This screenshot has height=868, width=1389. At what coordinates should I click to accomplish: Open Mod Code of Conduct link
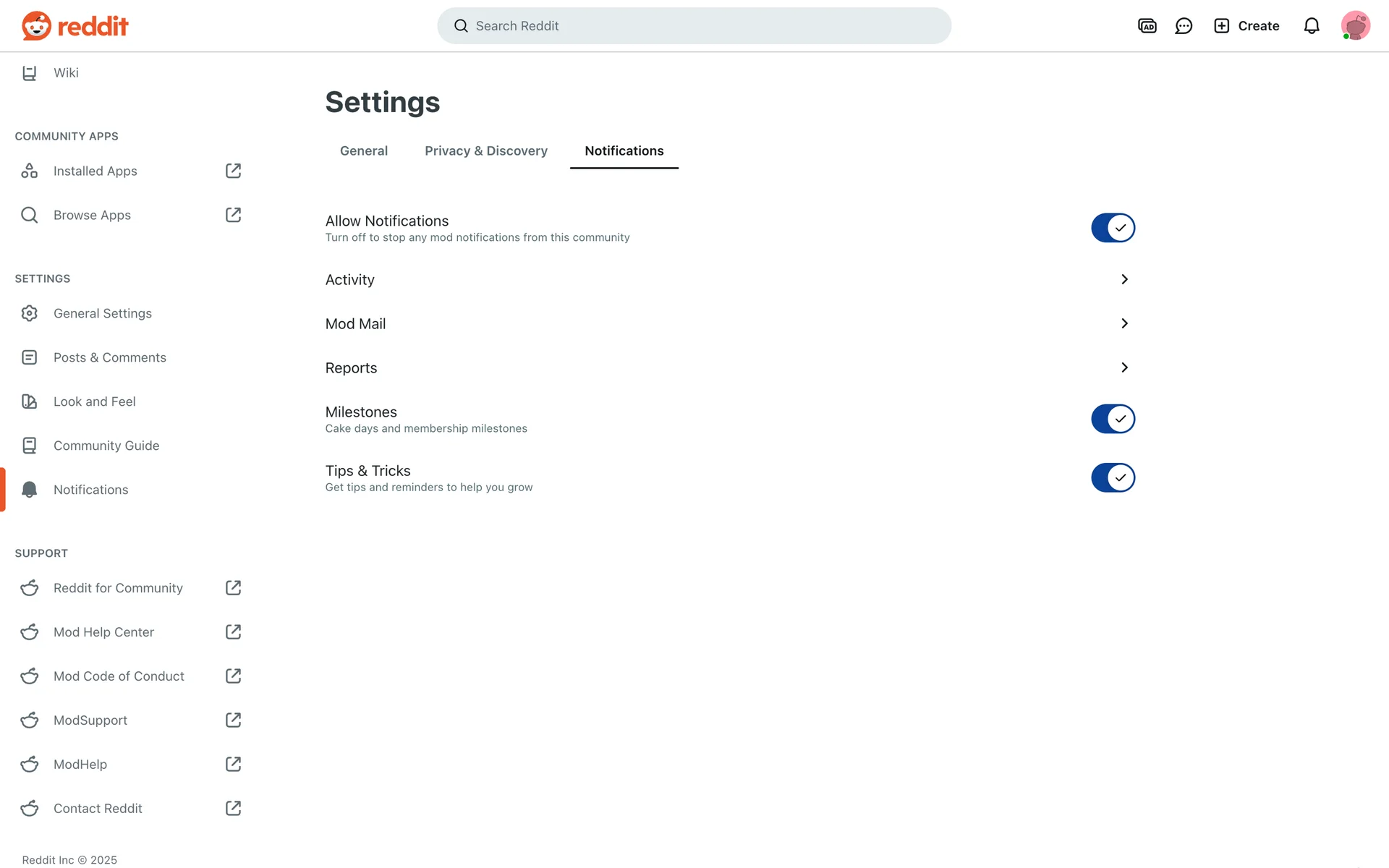(x=119, y=676)
